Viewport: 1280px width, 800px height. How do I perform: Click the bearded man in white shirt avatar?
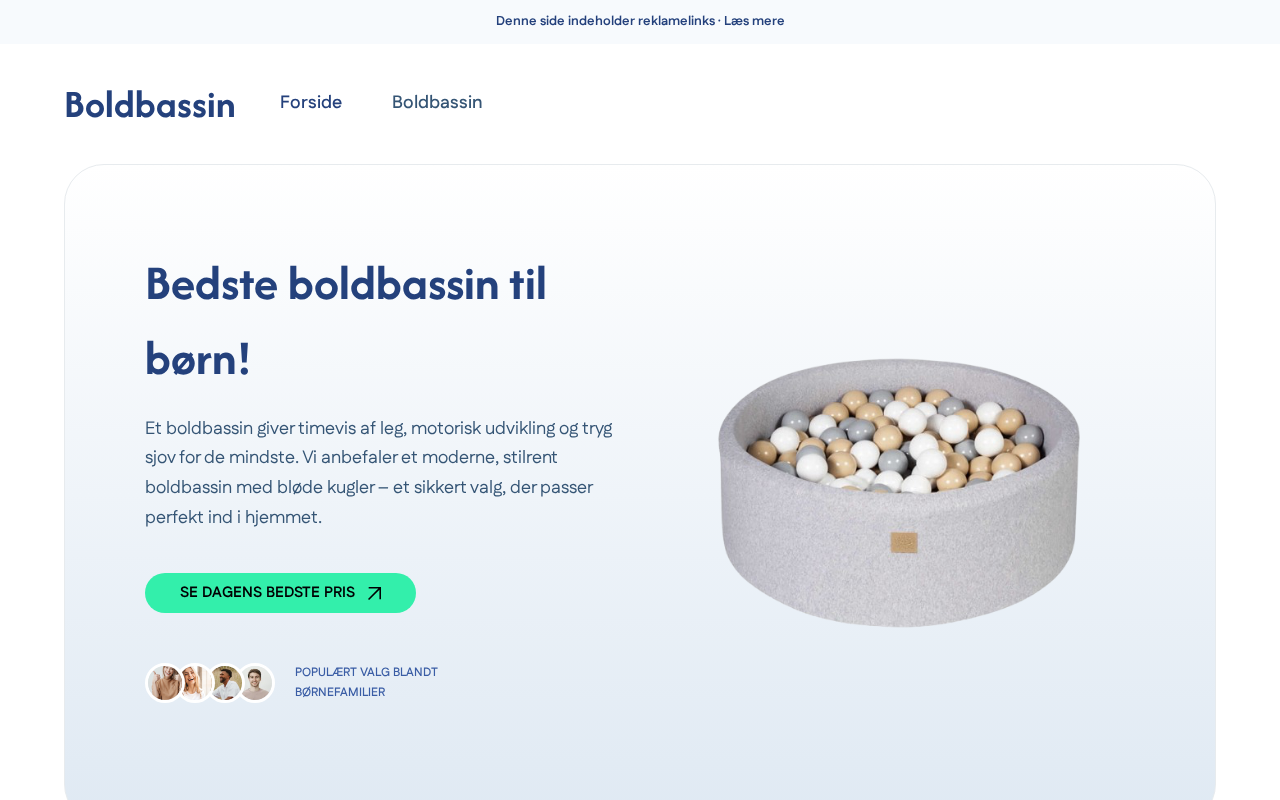coord(225,683)
